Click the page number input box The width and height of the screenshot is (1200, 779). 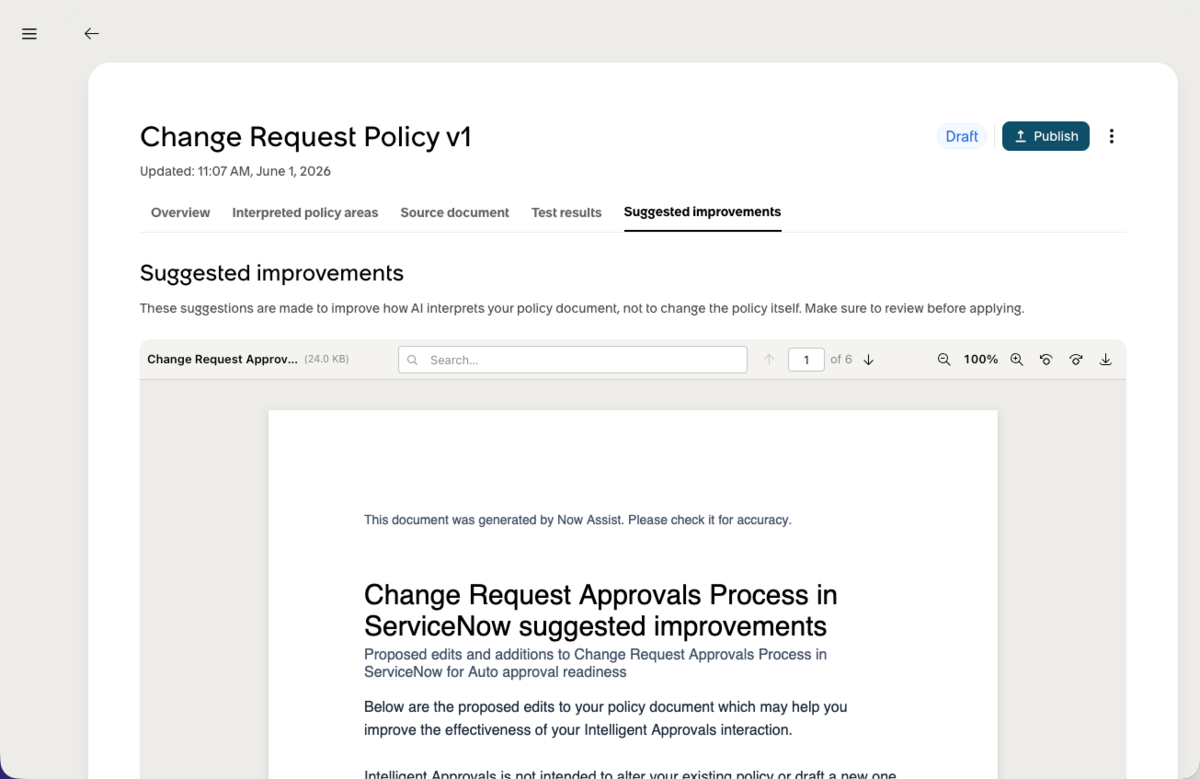point(806,359)
